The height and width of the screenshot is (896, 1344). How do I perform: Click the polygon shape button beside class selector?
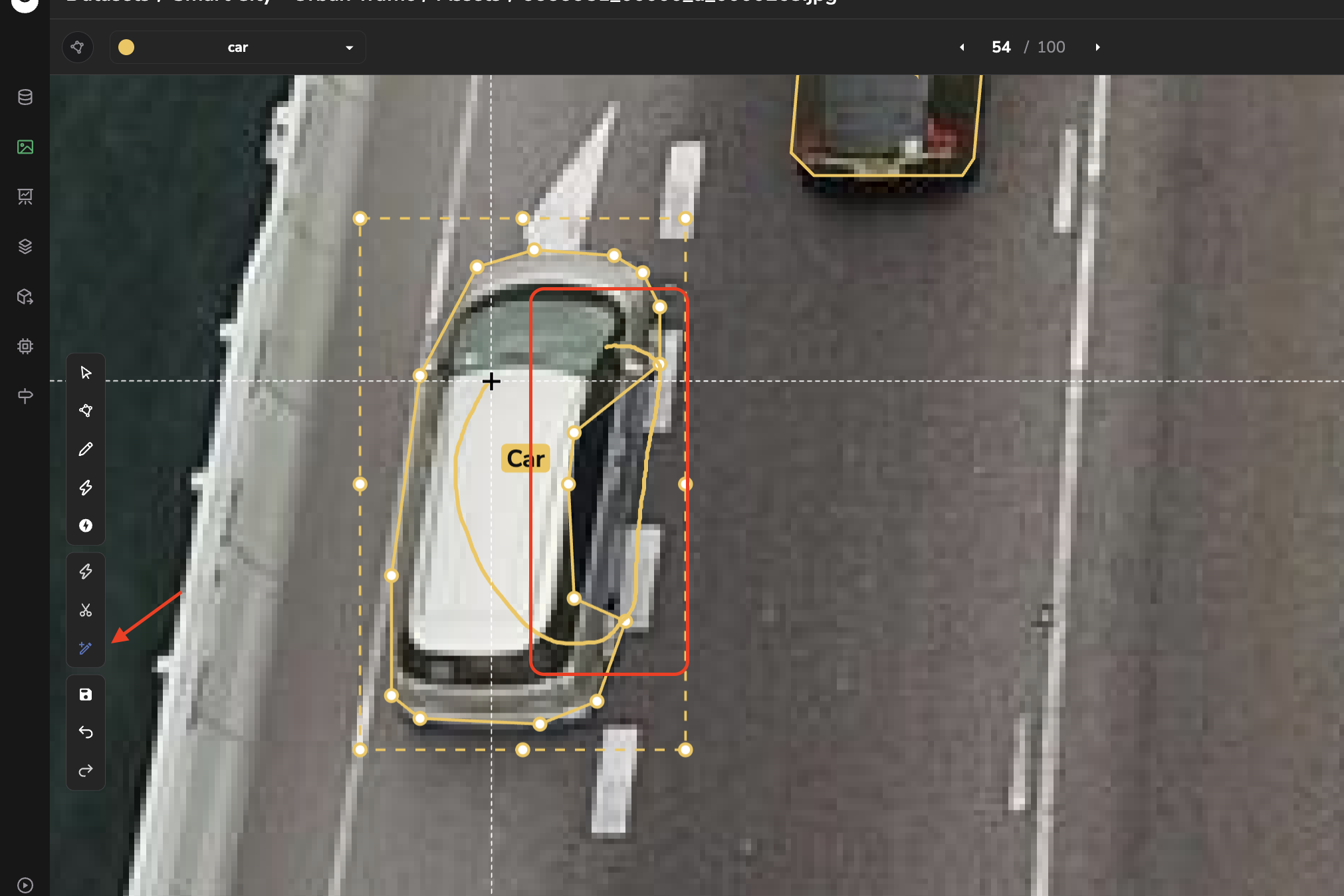(78, 47)
